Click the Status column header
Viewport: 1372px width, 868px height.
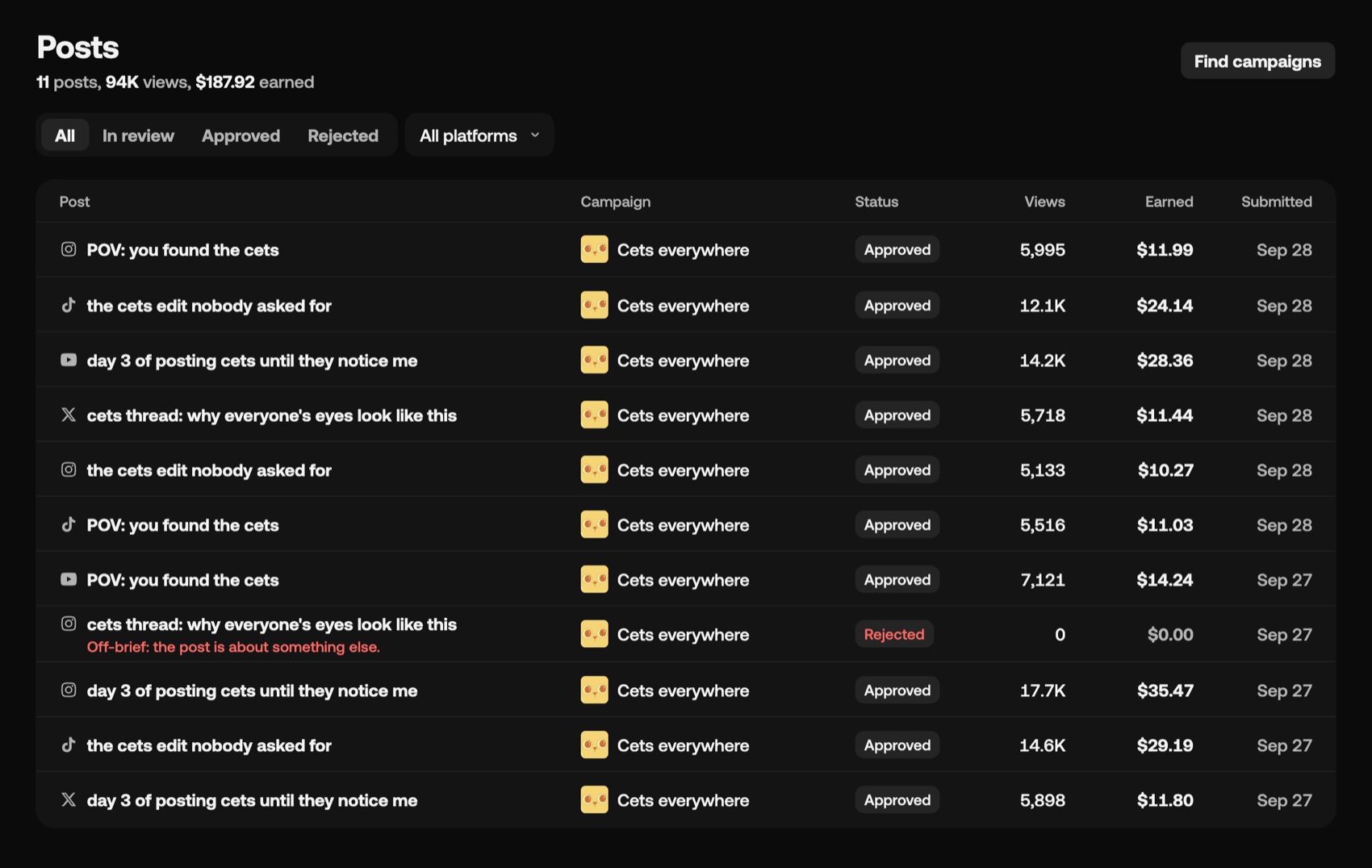tap(876, 202)
